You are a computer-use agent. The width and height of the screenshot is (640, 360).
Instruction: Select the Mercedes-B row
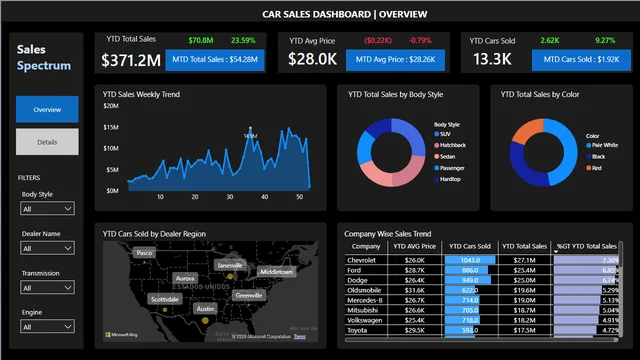coord(482,300)
